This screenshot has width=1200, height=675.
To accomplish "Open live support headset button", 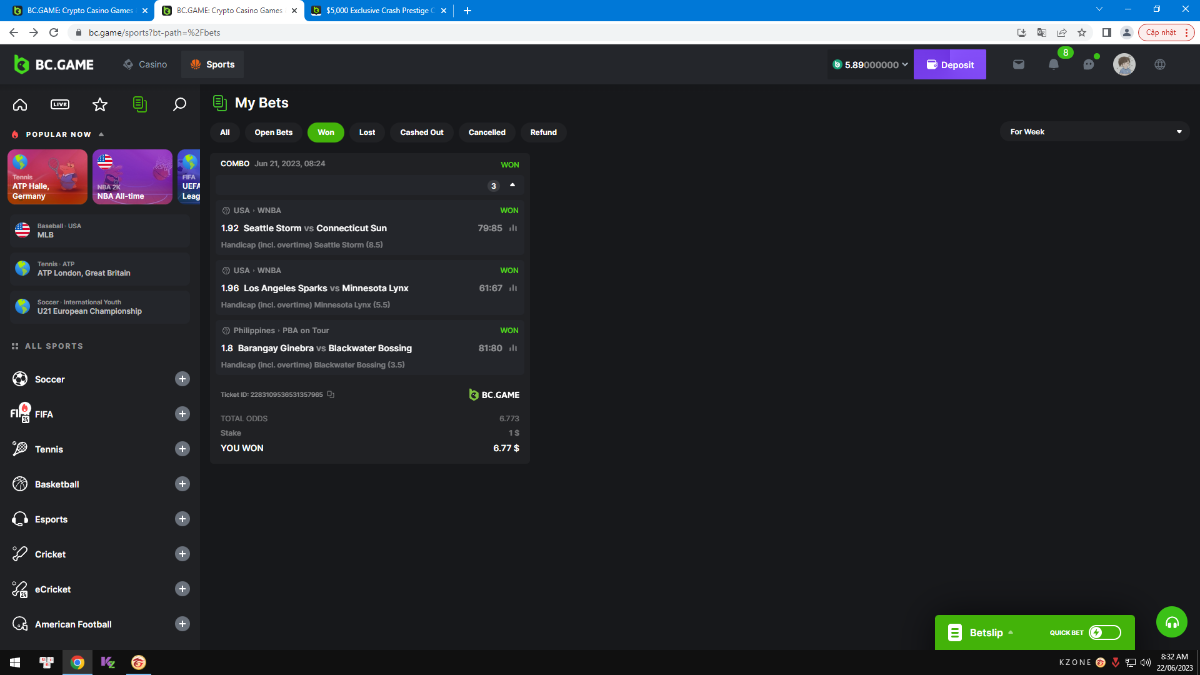I will coord(1171,621).
